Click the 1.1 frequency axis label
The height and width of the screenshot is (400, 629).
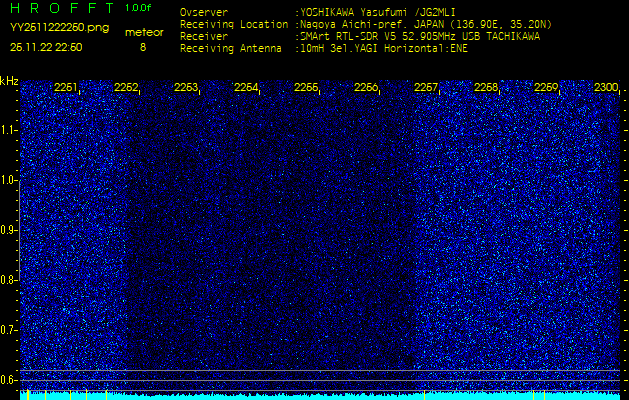pyautogui.click(x=8, y=130)
